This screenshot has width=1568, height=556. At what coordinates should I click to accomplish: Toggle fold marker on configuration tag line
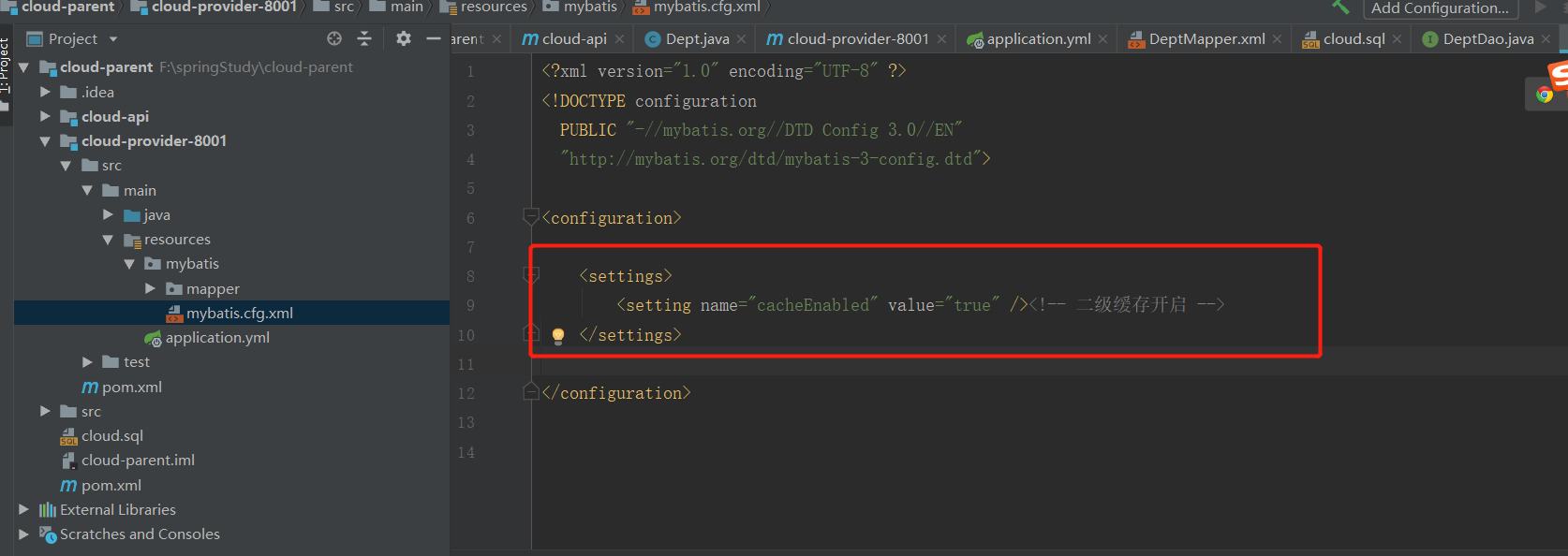(x=531, y=218)
